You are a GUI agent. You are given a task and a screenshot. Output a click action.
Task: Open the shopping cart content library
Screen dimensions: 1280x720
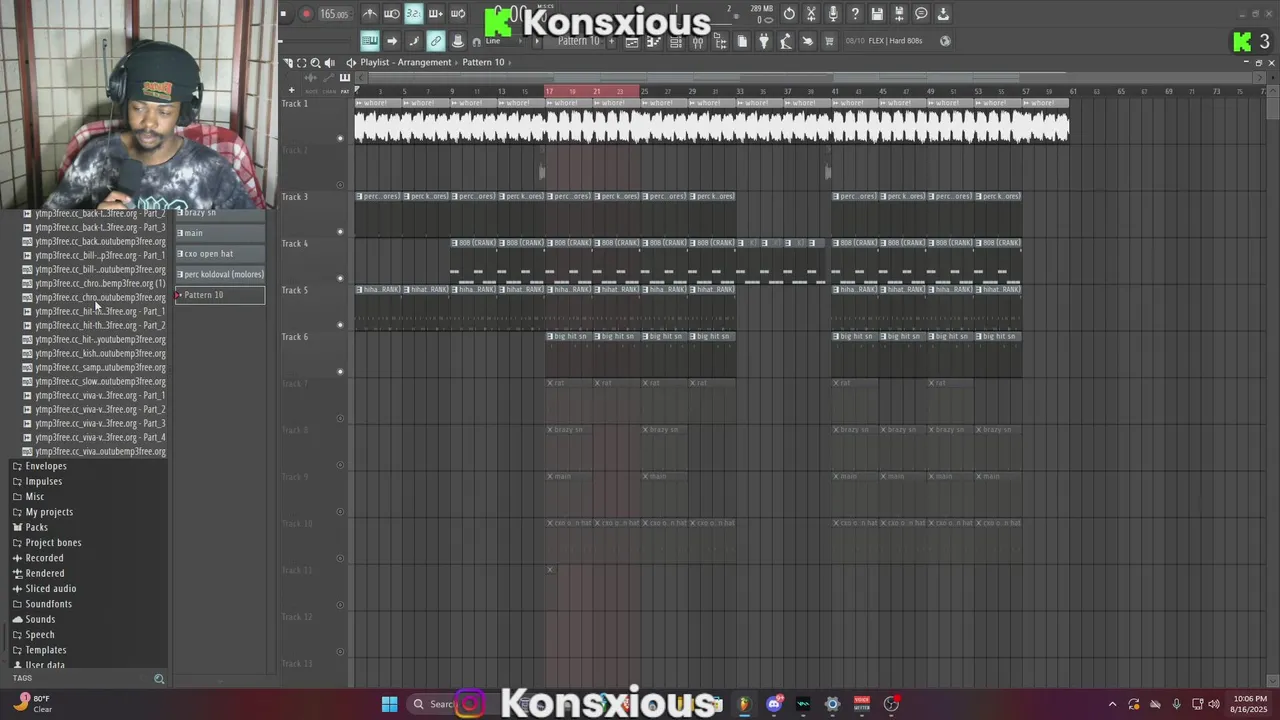pos(829,41)
